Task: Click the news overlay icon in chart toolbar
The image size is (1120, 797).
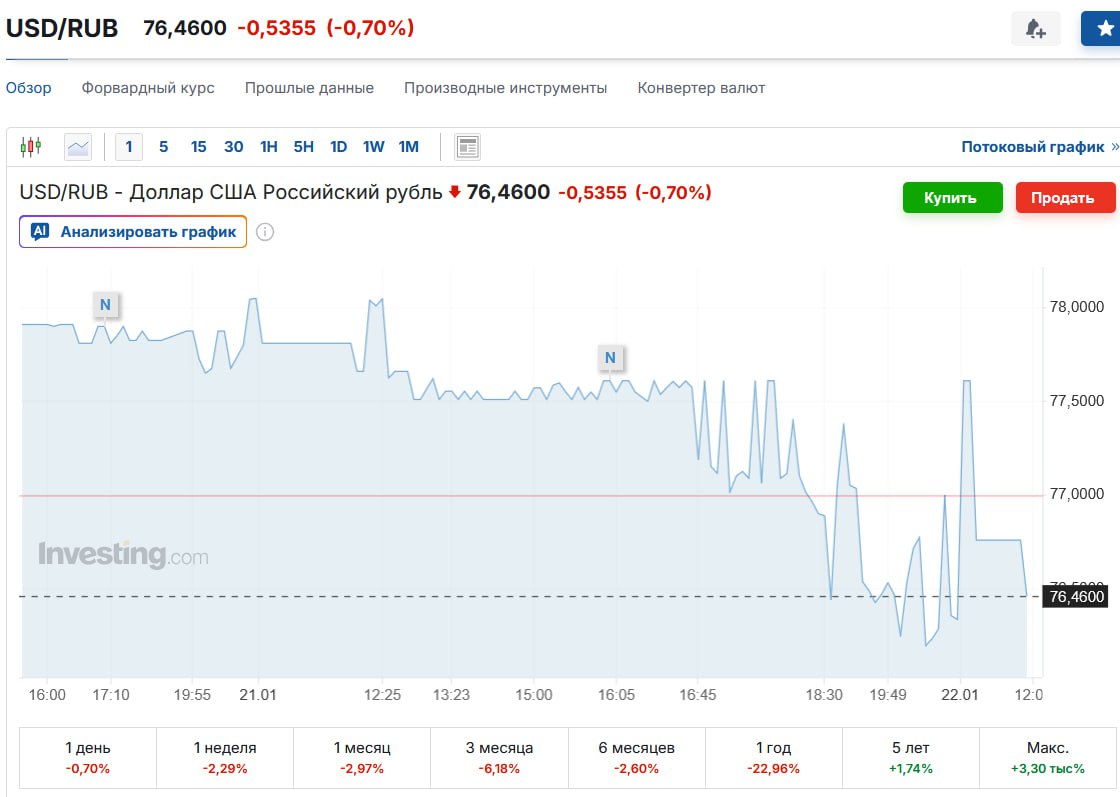Action: [467, 147]
